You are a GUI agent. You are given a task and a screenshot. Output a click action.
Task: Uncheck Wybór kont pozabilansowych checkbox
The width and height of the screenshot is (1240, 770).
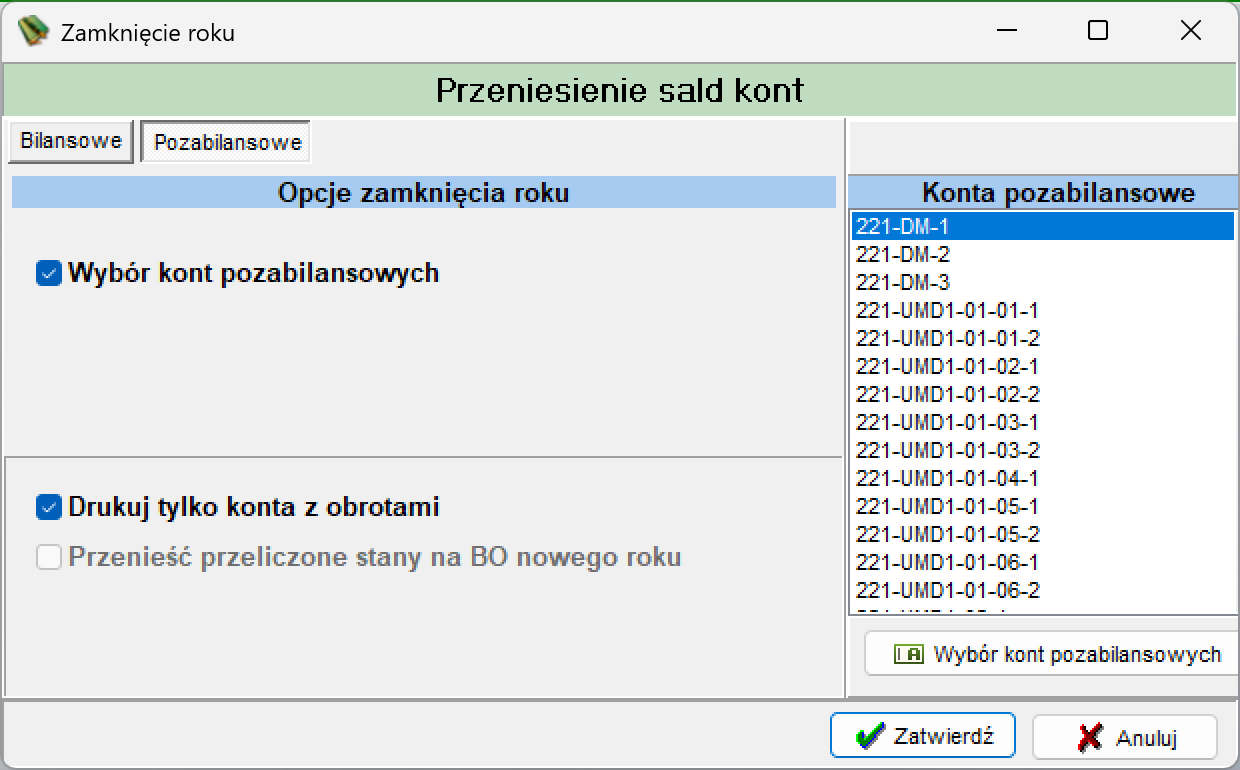point(49,273)
